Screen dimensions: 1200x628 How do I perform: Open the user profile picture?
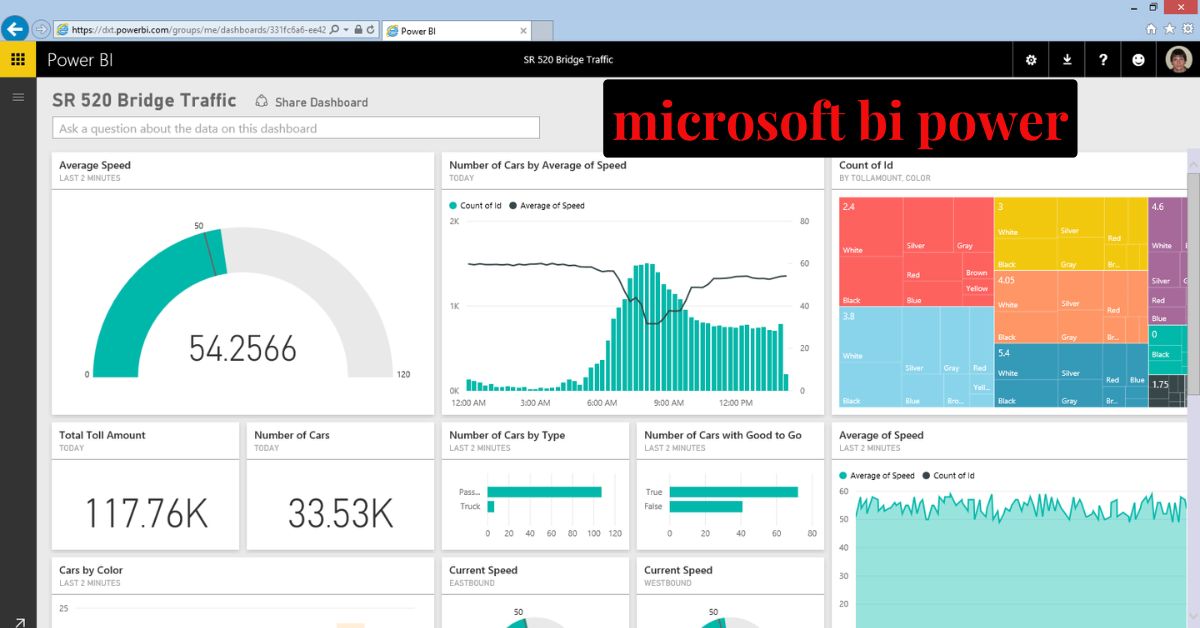[x=1179, y=60]
